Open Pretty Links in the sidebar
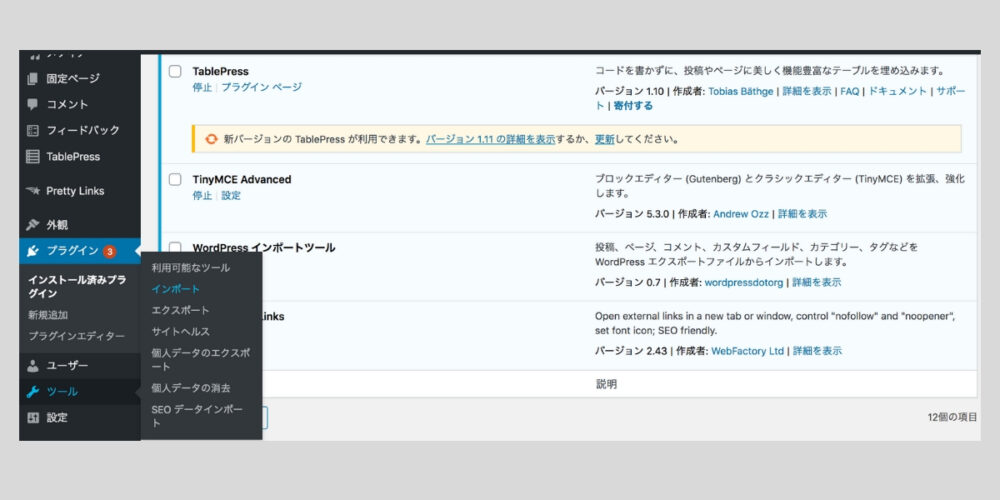 click(x=75, y=191)
